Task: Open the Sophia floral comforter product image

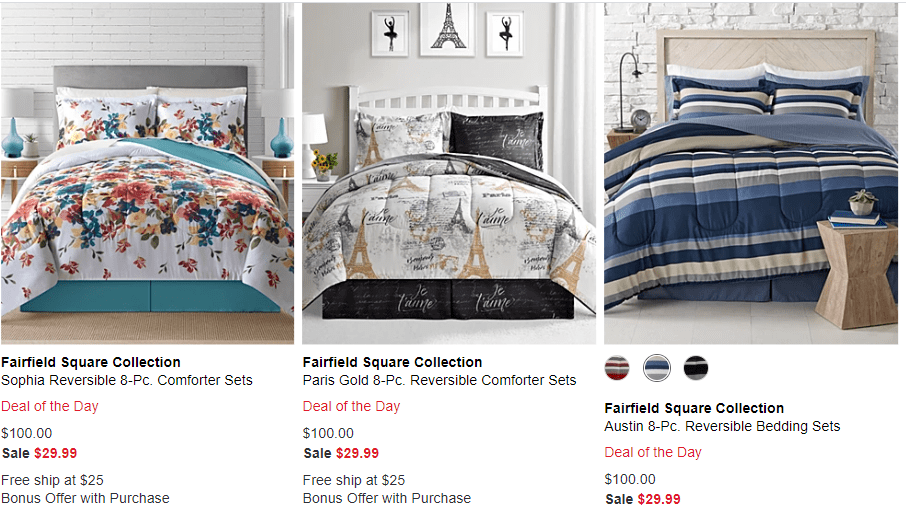Action: 147,173
